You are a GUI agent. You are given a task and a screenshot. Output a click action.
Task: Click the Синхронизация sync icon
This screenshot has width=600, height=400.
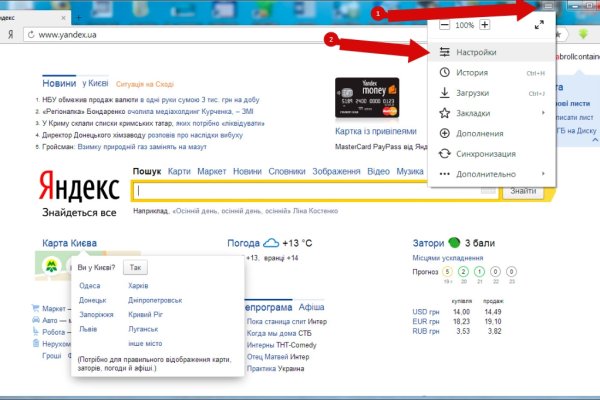coord(444,153)
